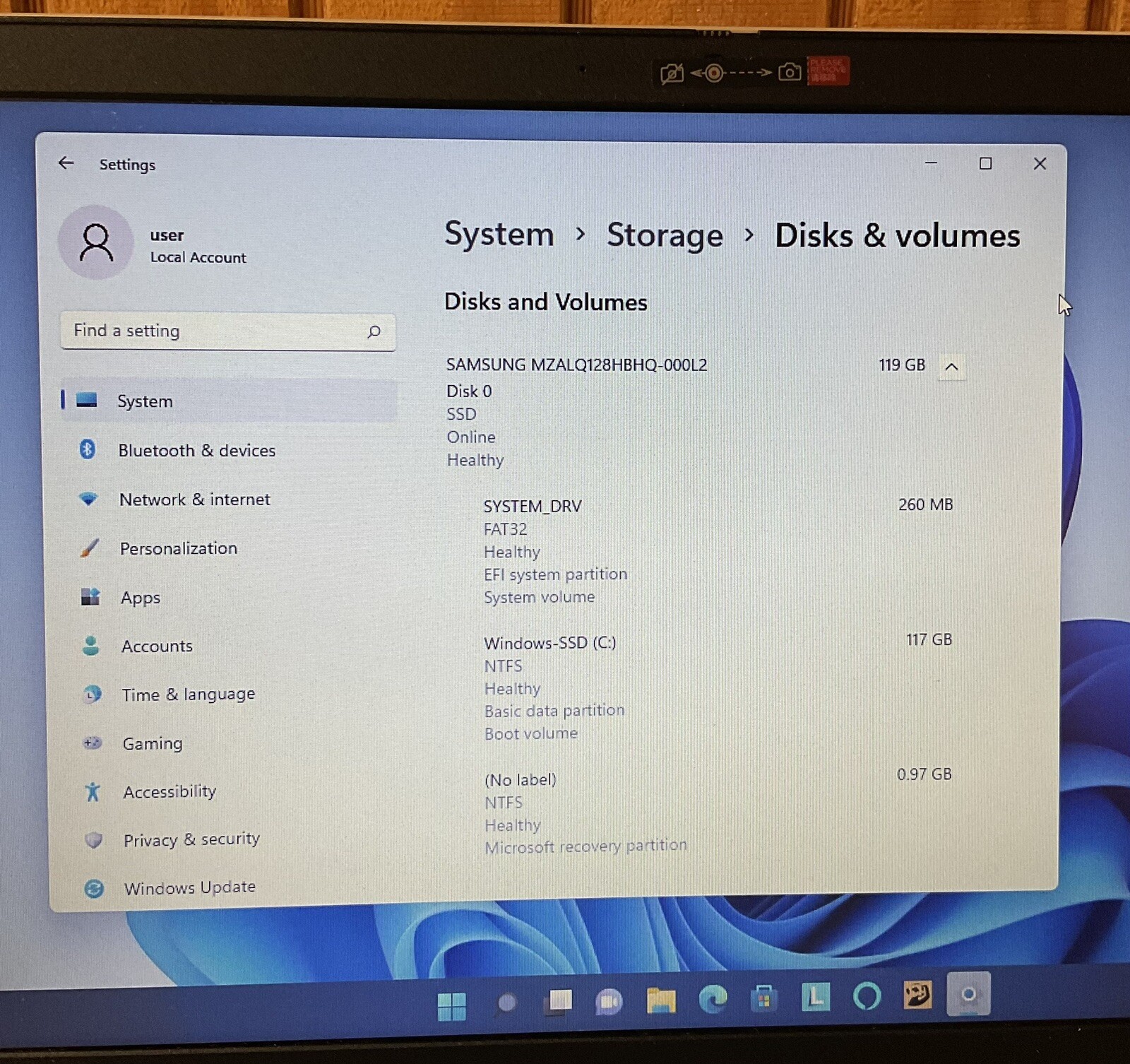
Task: Click the user Local Account name
Action: coord(198,246)
